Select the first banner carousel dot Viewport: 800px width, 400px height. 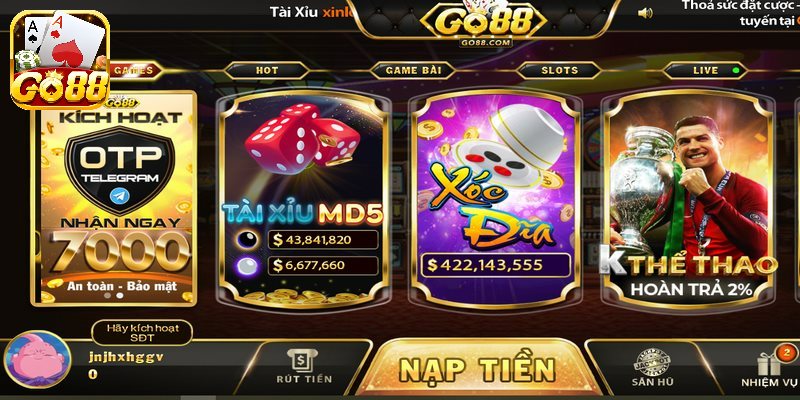pos(108,295)
